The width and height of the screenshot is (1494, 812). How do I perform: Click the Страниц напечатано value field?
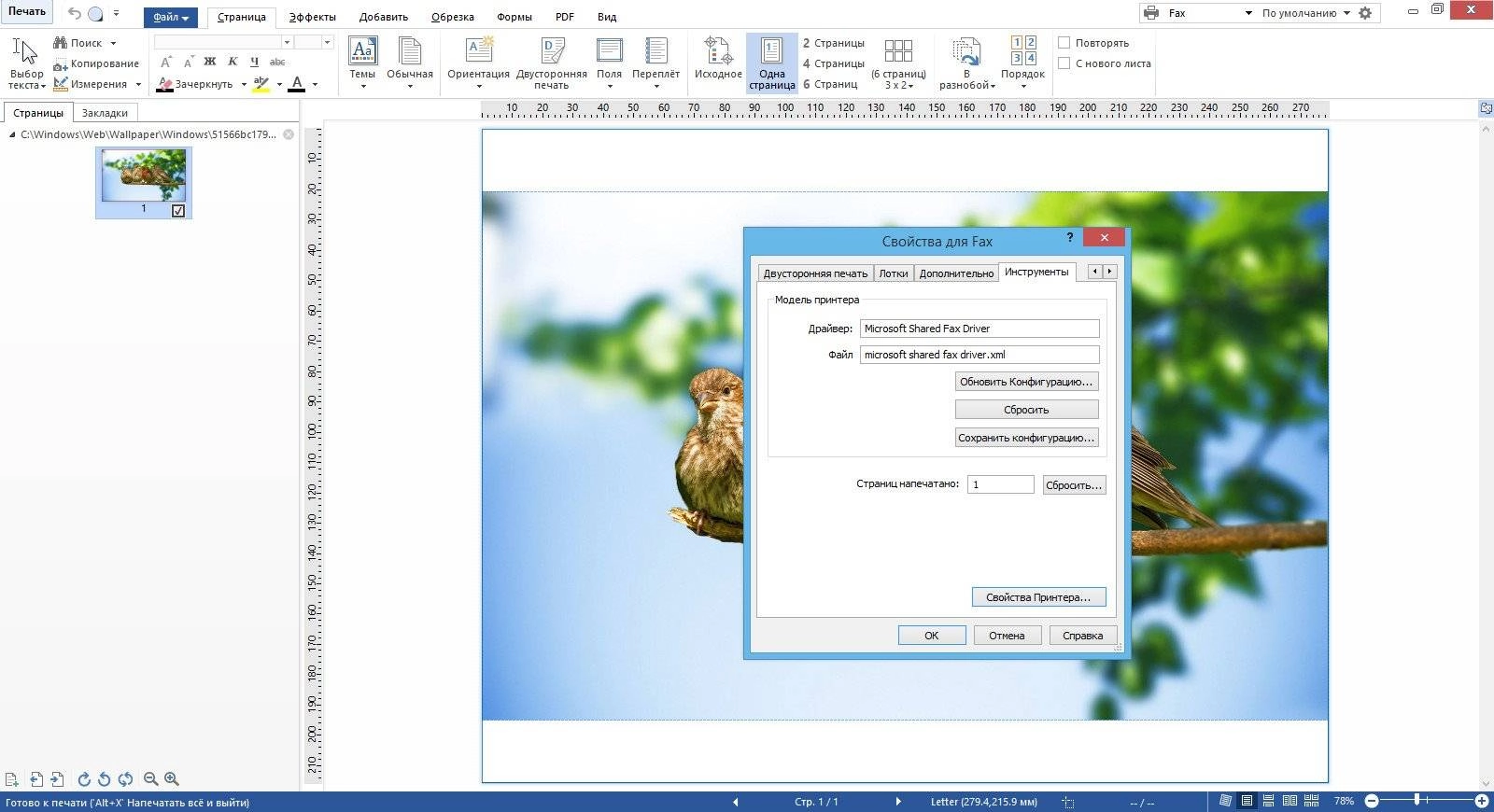tap(1001, 484)
